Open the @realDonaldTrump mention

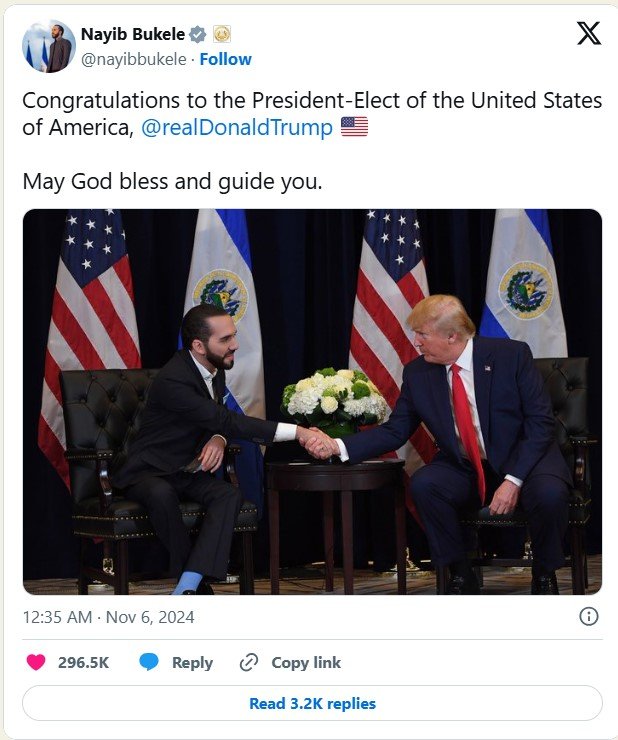(237, 127)
